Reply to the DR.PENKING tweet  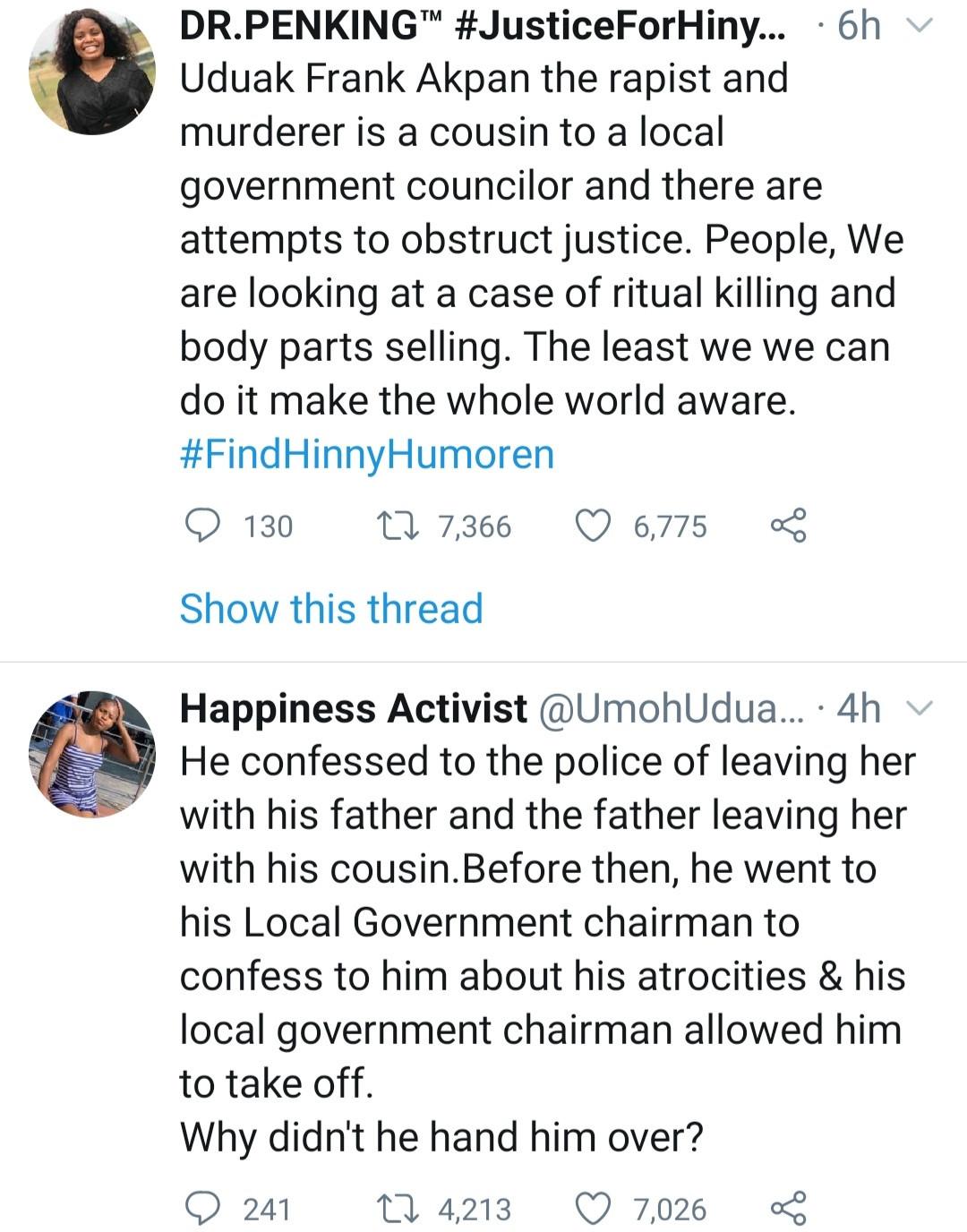tap(202, 526)
